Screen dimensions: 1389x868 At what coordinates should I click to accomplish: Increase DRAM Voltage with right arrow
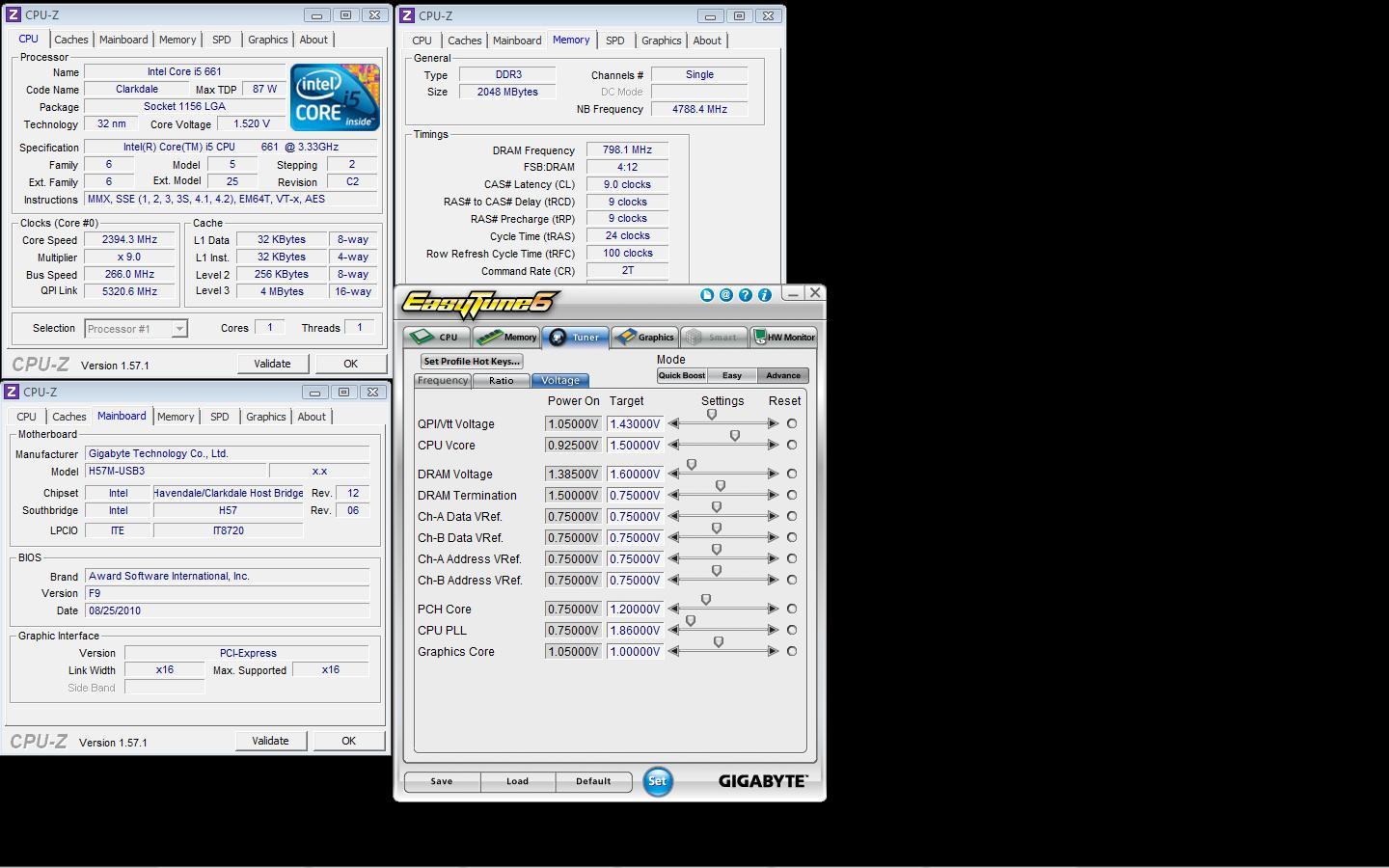[x=773, y=474]
